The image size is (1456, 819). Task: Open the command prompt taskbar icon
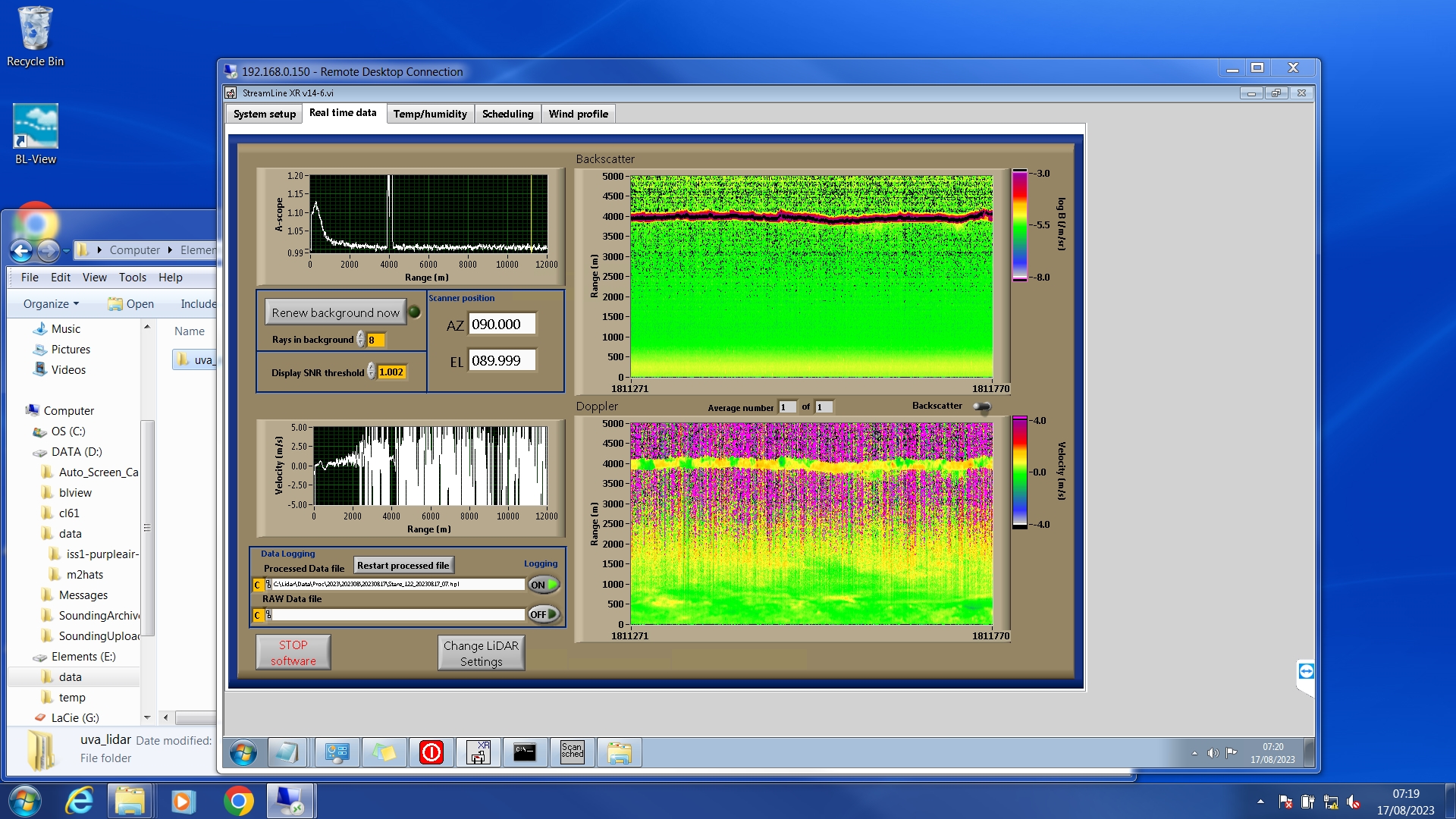pos(525,752)
